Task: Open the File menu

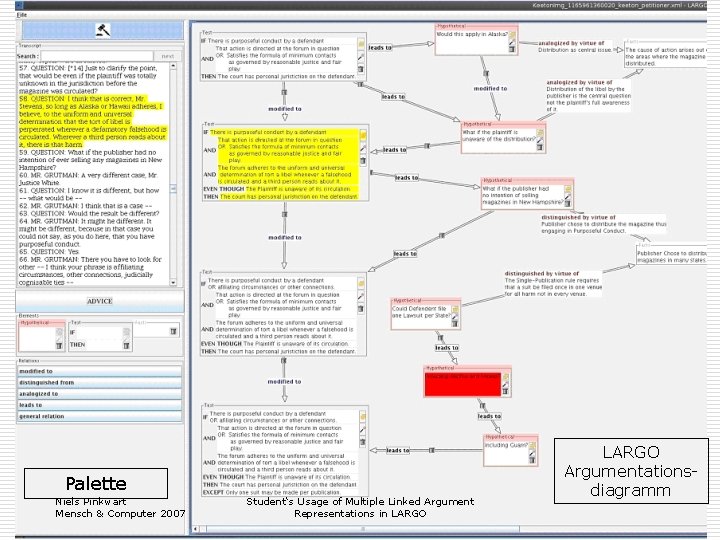Action: pyautogui.click(x=22, y=15)
